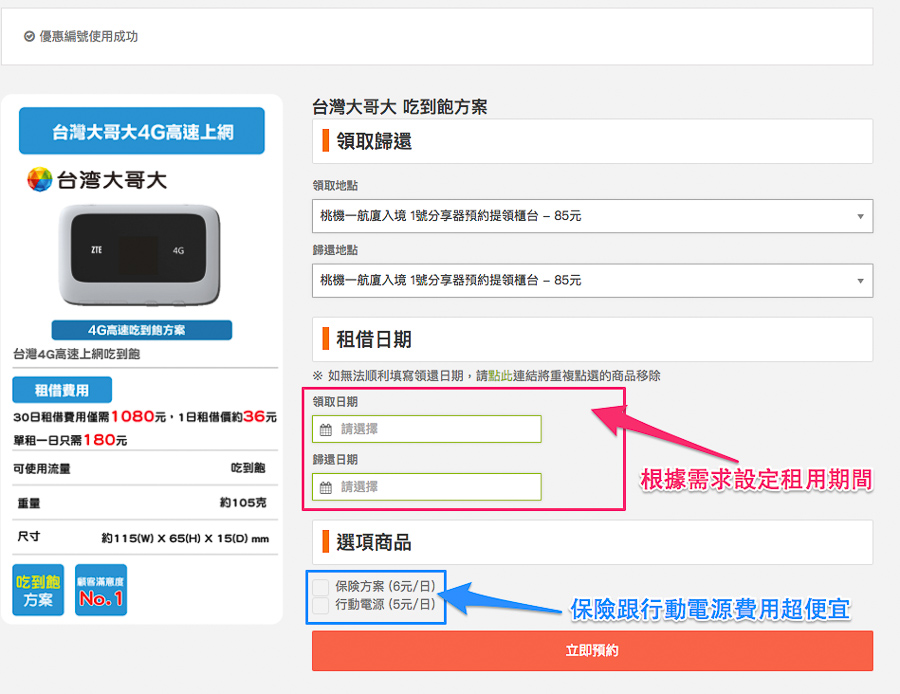Click the 台灣大哥大4G高速上網 banner

pyautogui.click(x=142, y=131)
